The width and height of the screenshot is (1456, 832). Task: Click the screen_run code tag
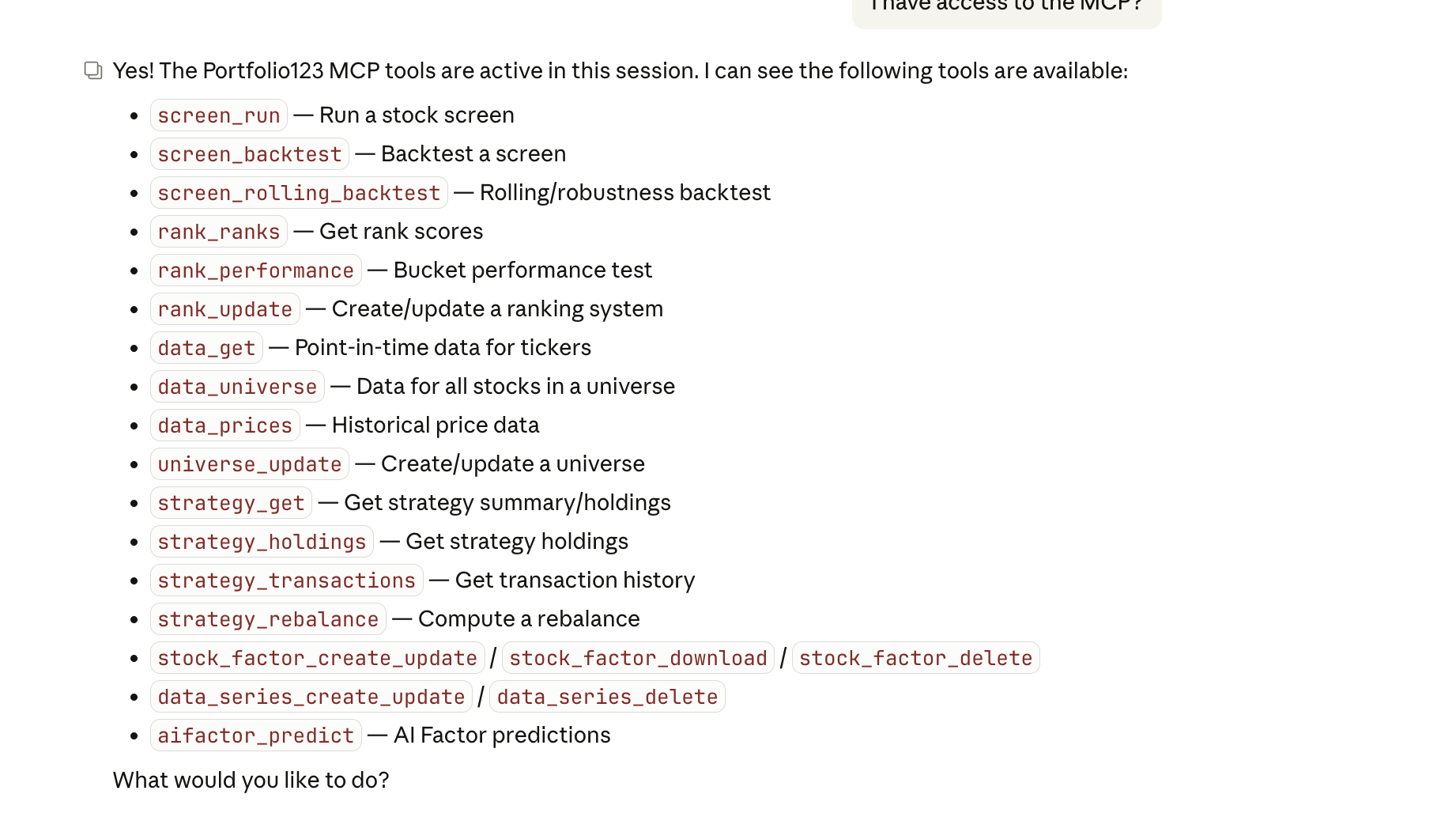point(219,115)
